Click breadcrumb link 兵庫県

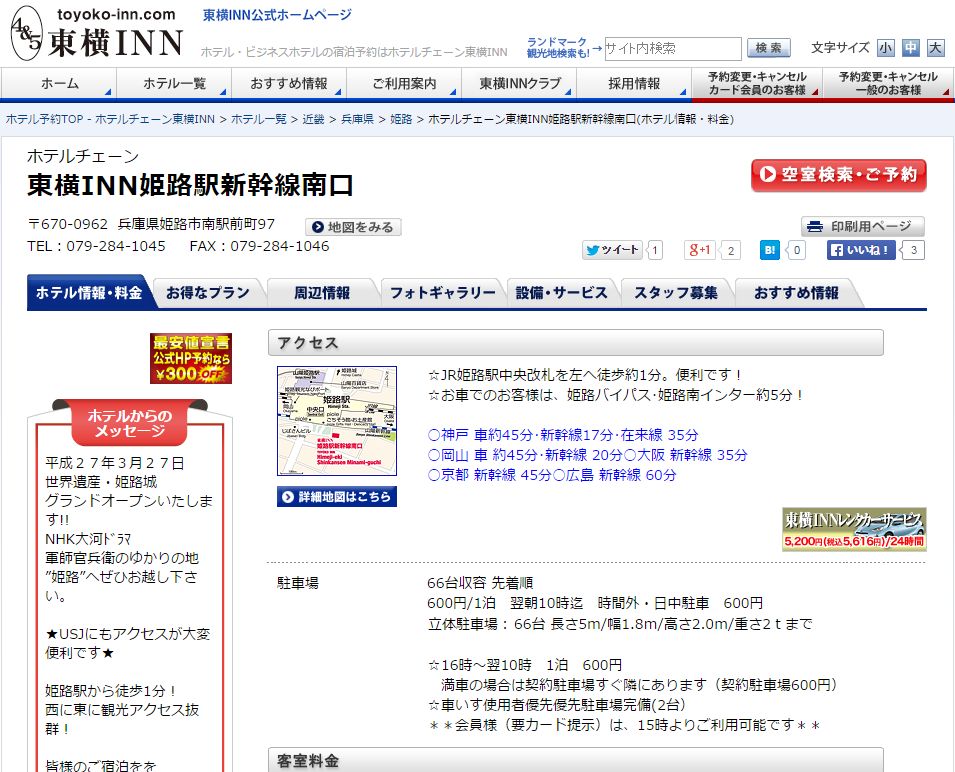click(358, 119)
